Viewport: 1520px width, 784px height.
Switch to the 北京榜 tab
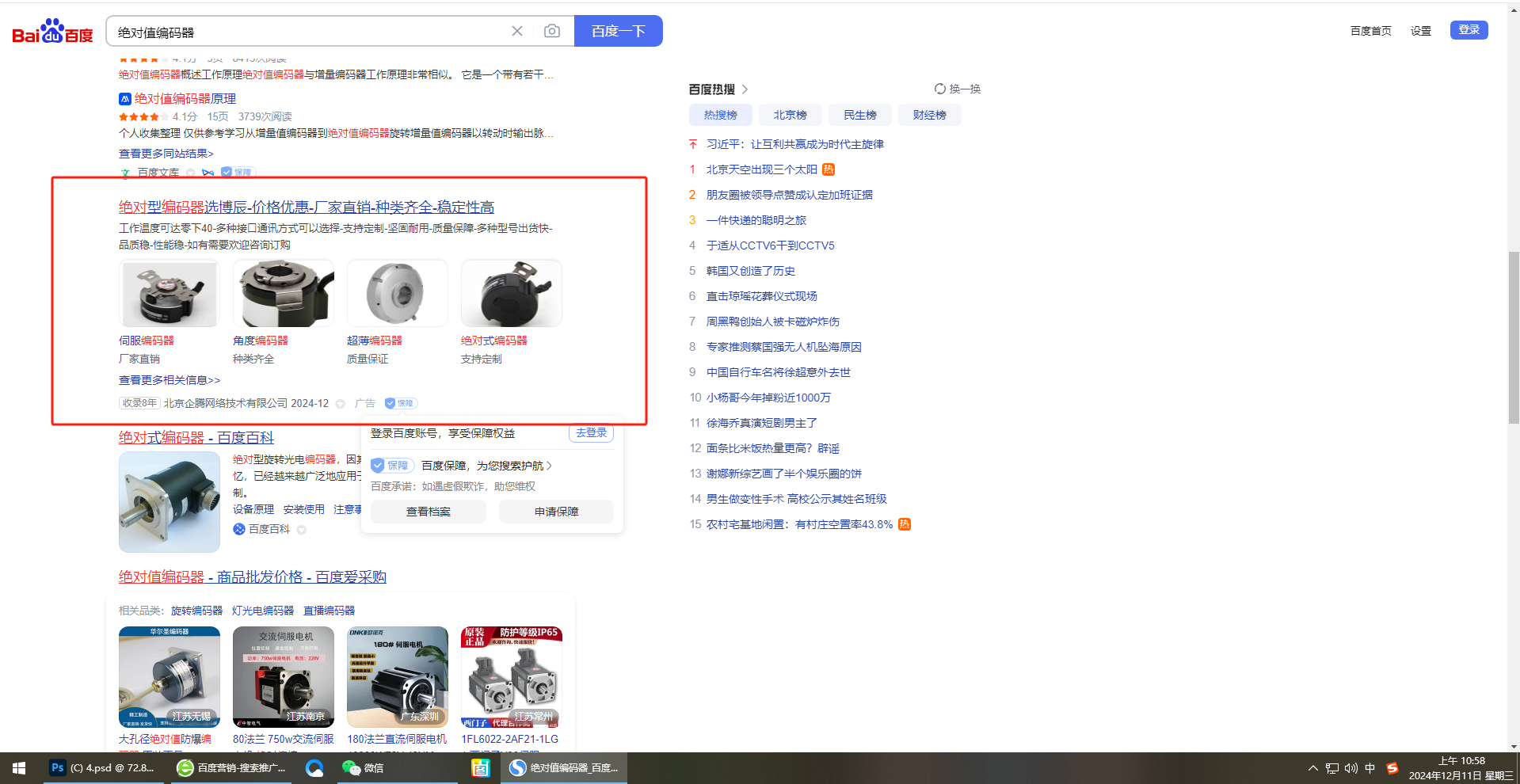pos(790,115)
